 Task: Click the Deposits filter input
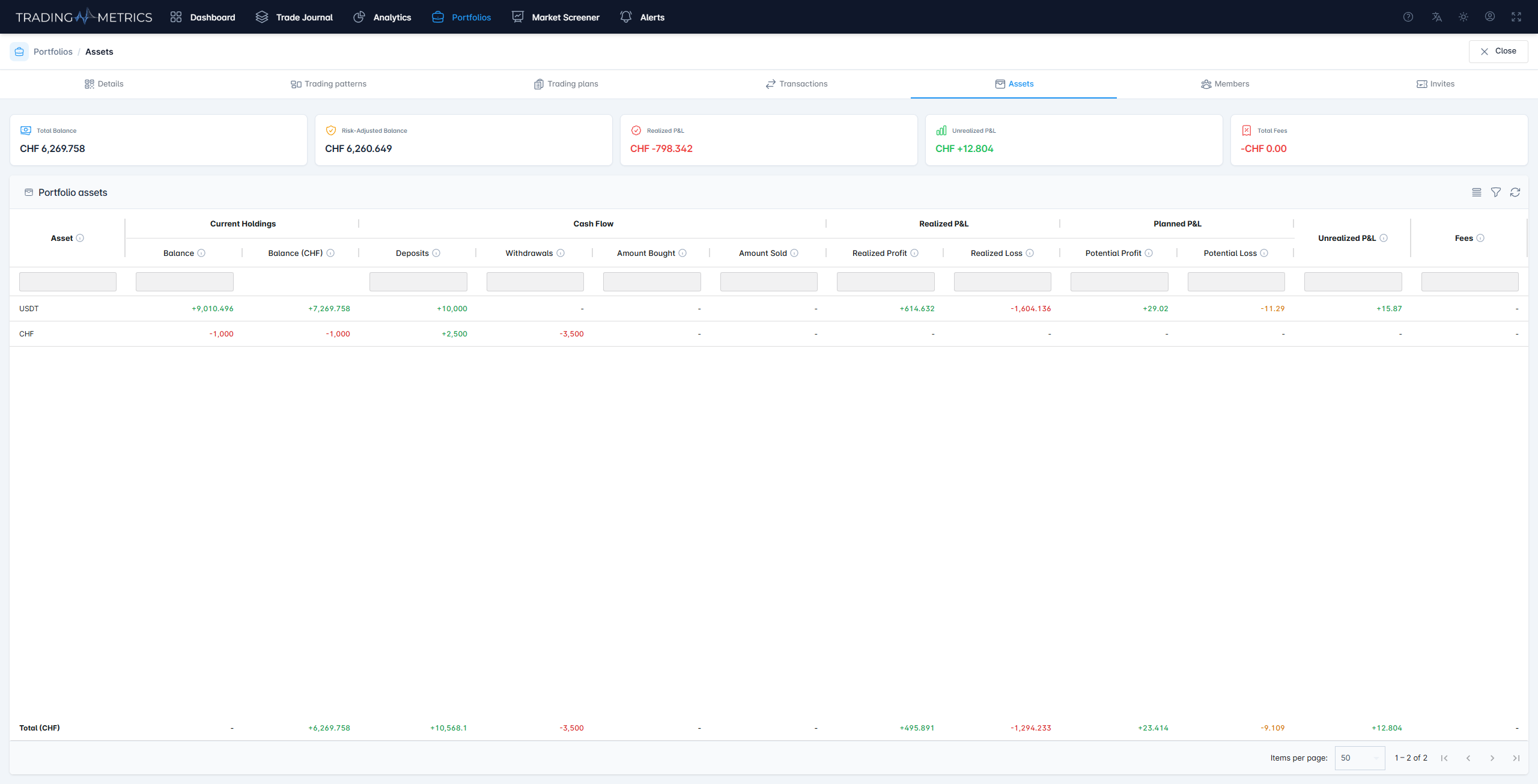418,282
